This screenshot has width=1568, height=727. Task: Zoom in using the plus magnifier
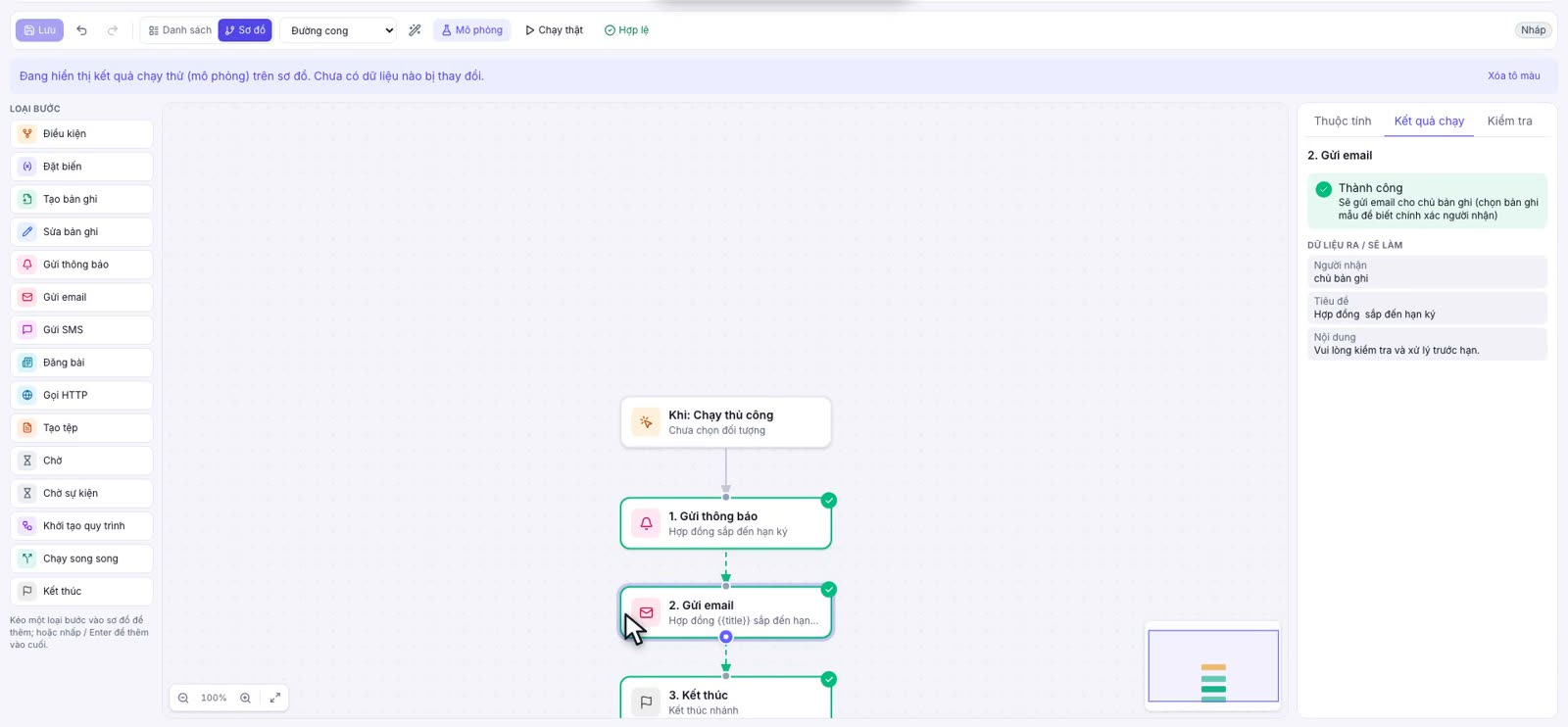coord(245,698)
